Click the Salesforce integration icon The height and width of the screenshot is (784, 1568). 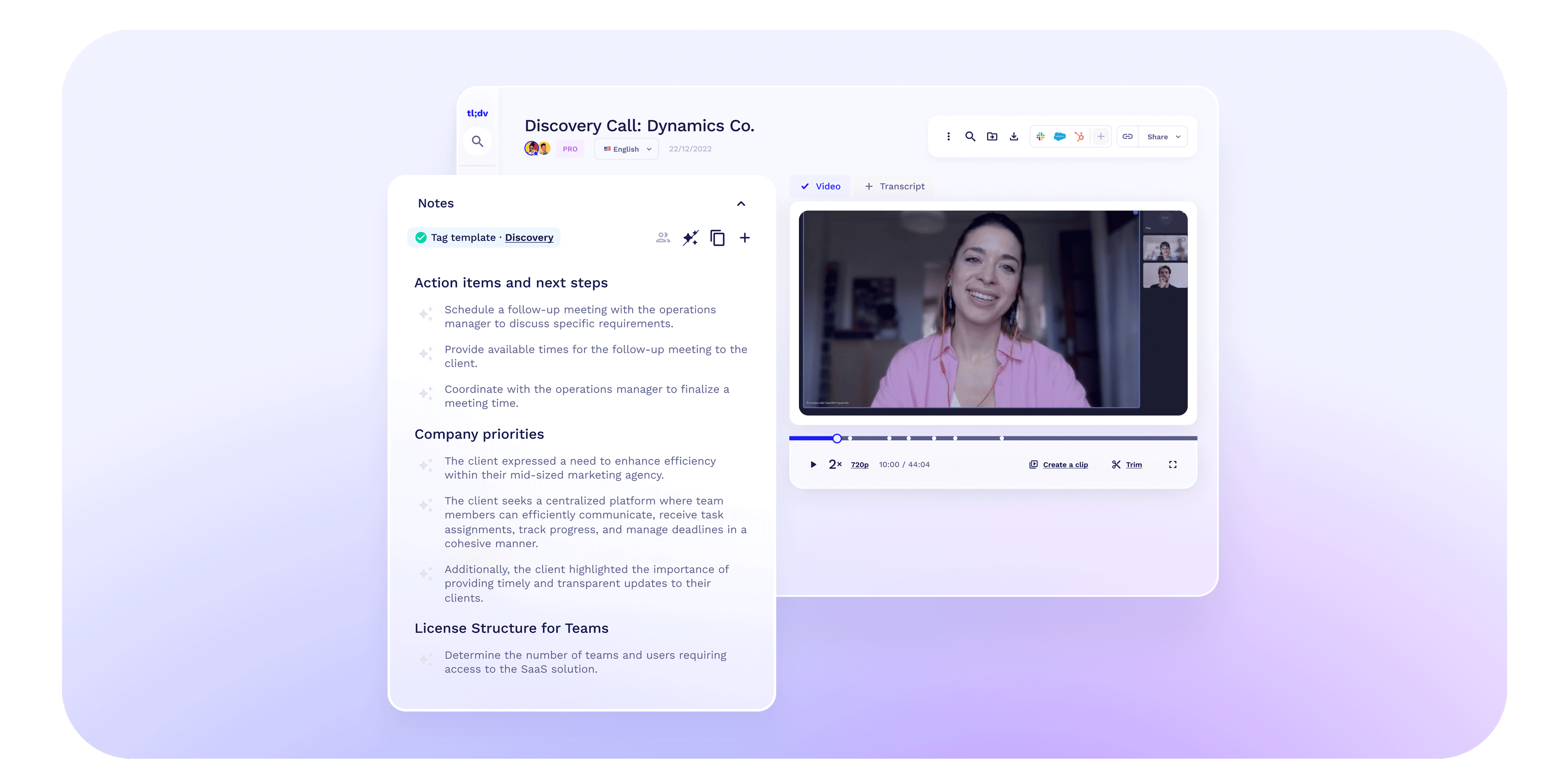[1059, 136]
